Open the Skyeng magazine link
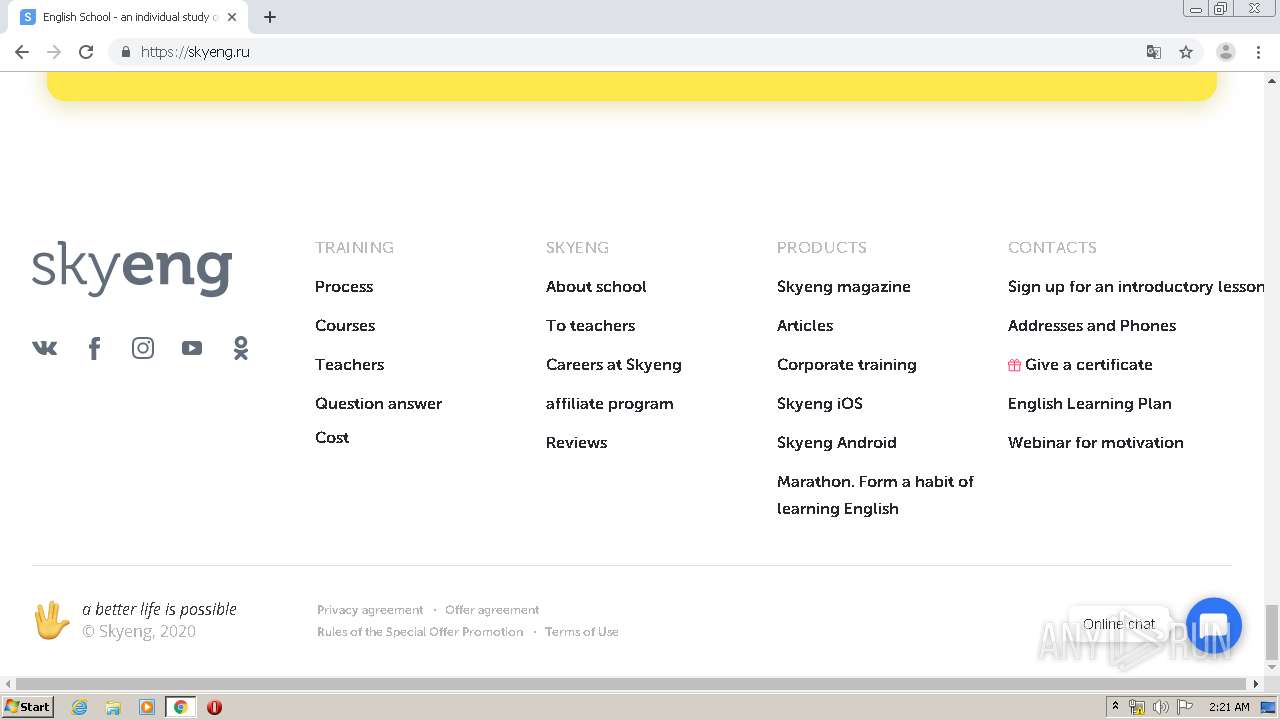Viewport: 1280px width, 720px height. [x=844, y=286]
